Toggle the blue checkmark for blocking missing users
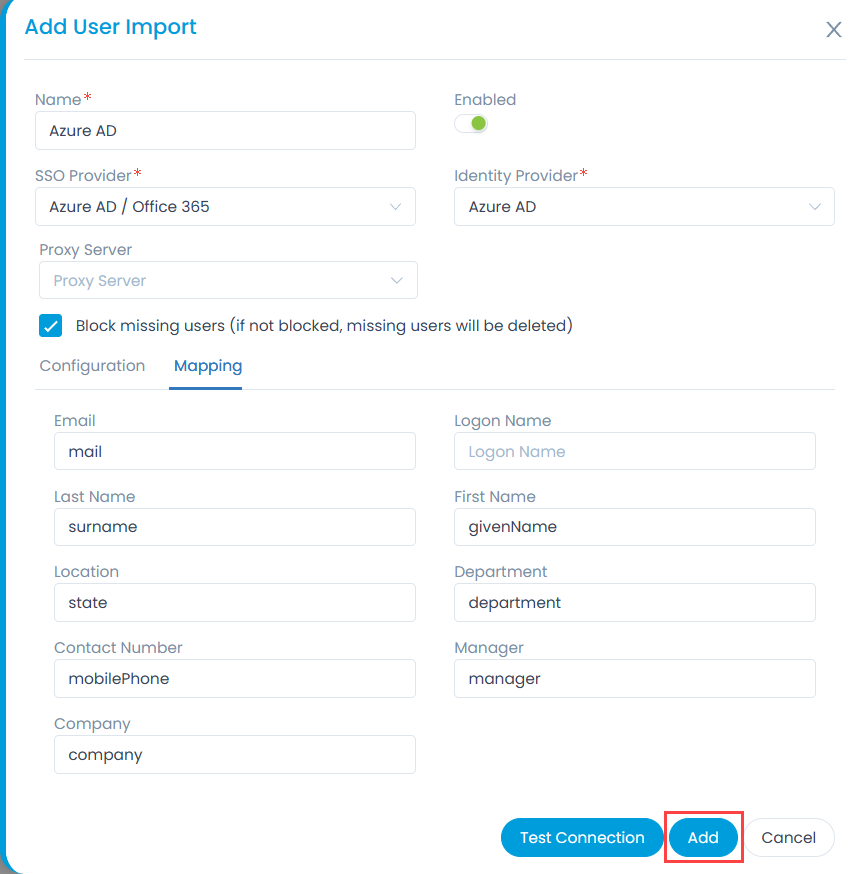The width and height of the screenshot is (862, 874). click(x=50, y=326)
